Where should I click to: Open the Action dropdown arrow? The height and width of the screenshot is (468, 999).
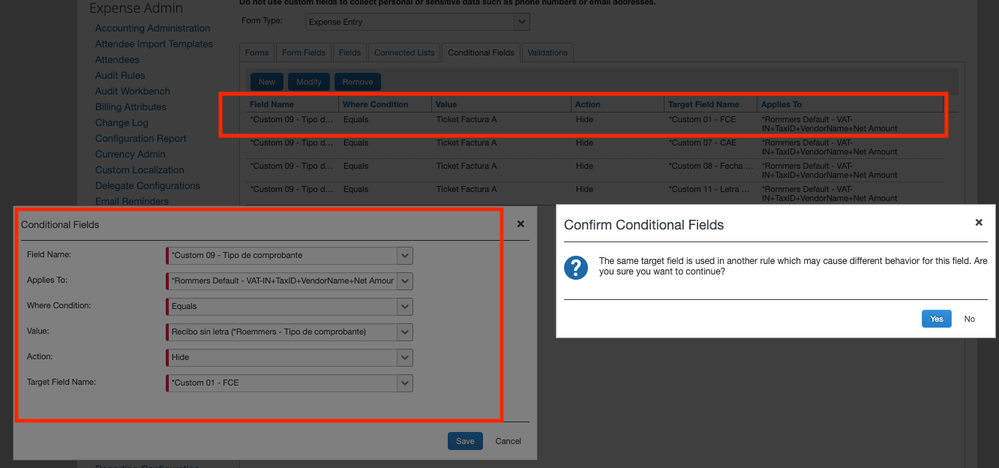[x=405, y=357]
